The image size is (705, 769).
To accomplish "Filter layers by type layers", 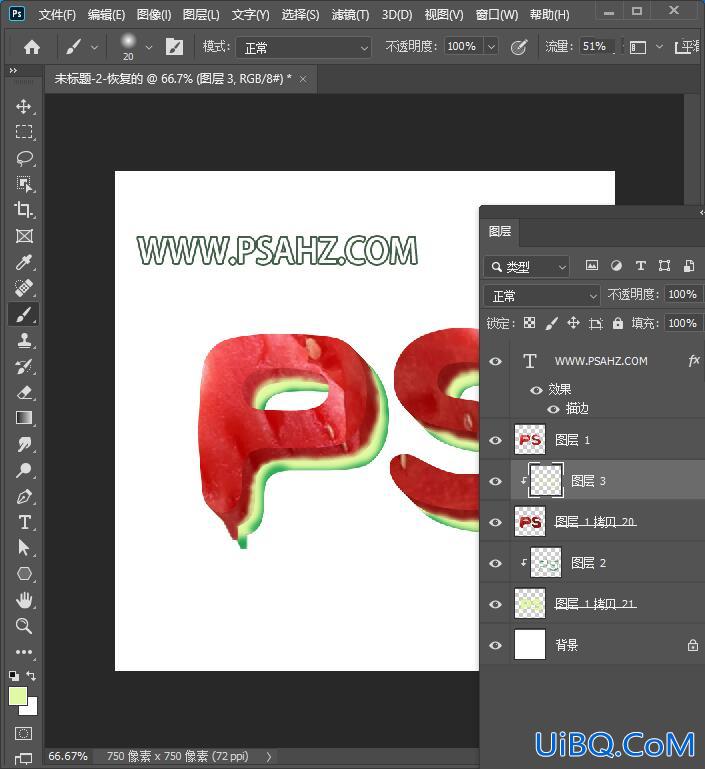I will coord(640,266).
